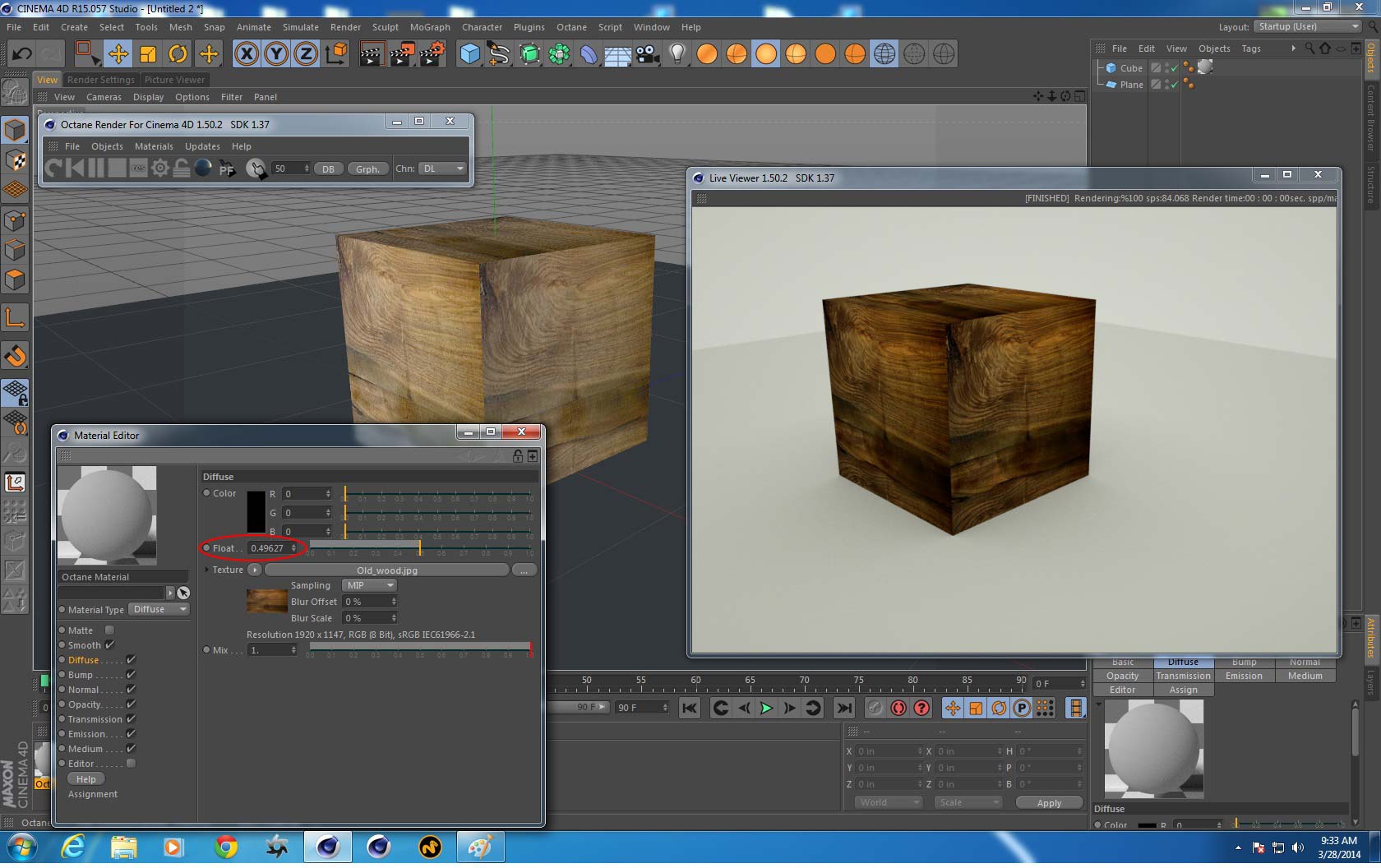Click the Apply button in coordinates panel
The image size is (1381, 868).
pos(1048,803)
